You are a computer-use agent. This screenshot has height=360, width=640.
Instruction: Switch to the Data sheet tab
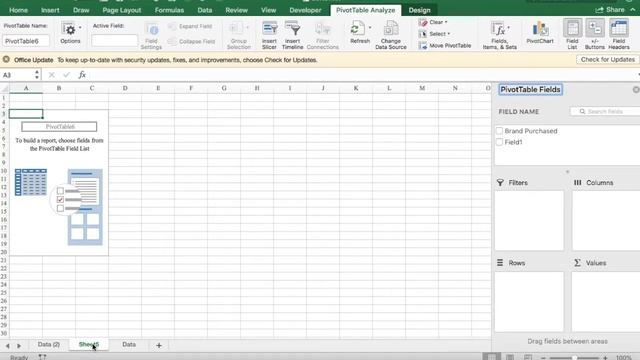(129, 344)
